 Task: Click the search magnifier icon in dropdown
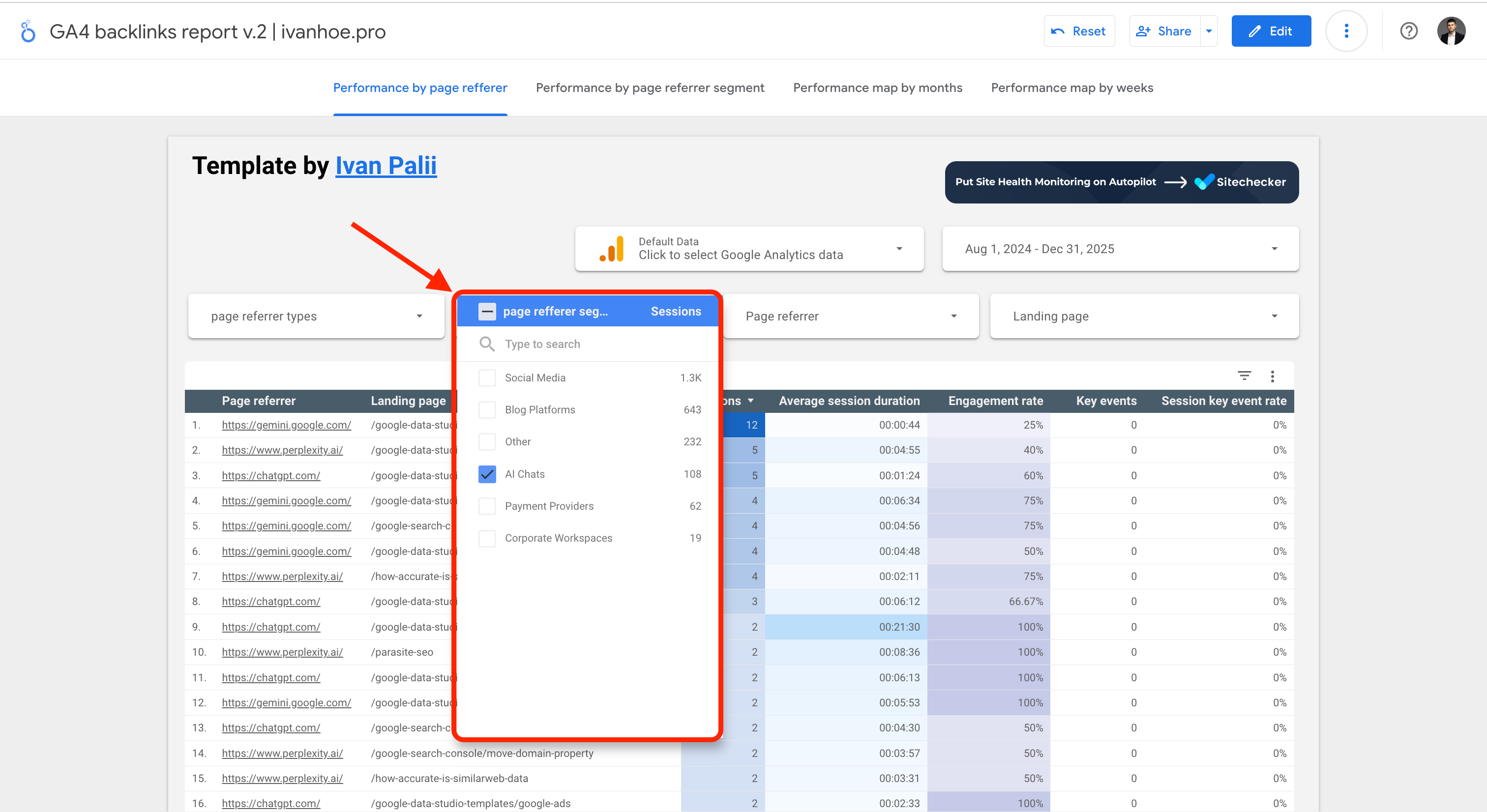(487, 344)
